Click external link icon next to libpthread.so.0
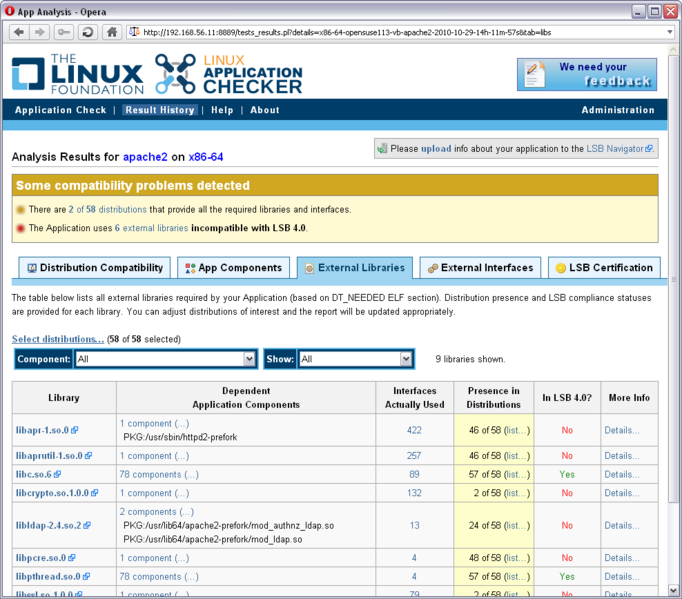682x599 pixels. point(86,577)
